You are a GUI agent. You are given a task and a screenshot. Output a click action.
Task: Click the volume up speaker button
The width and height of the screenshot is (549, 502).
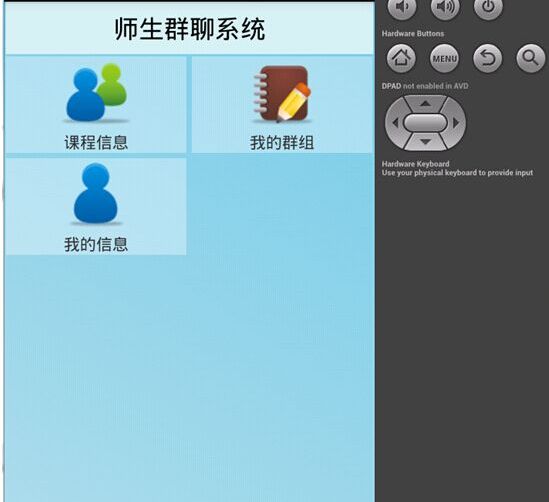[445, 7]
